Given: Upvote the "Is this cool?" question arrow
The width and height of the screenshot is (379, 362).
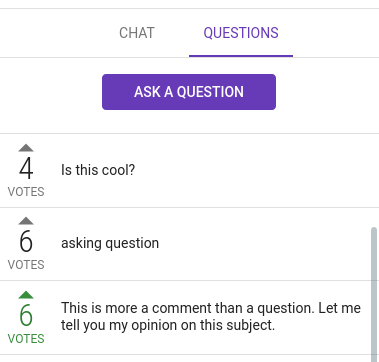Looking at the screenshot, I should coord(26,148).
